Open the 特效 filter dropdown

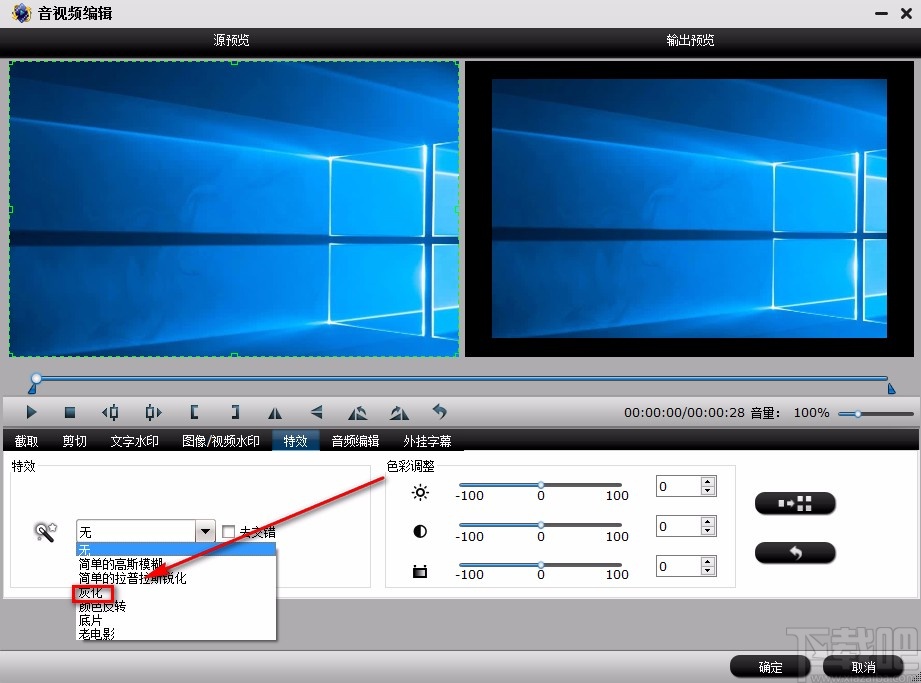coord(206,531)
